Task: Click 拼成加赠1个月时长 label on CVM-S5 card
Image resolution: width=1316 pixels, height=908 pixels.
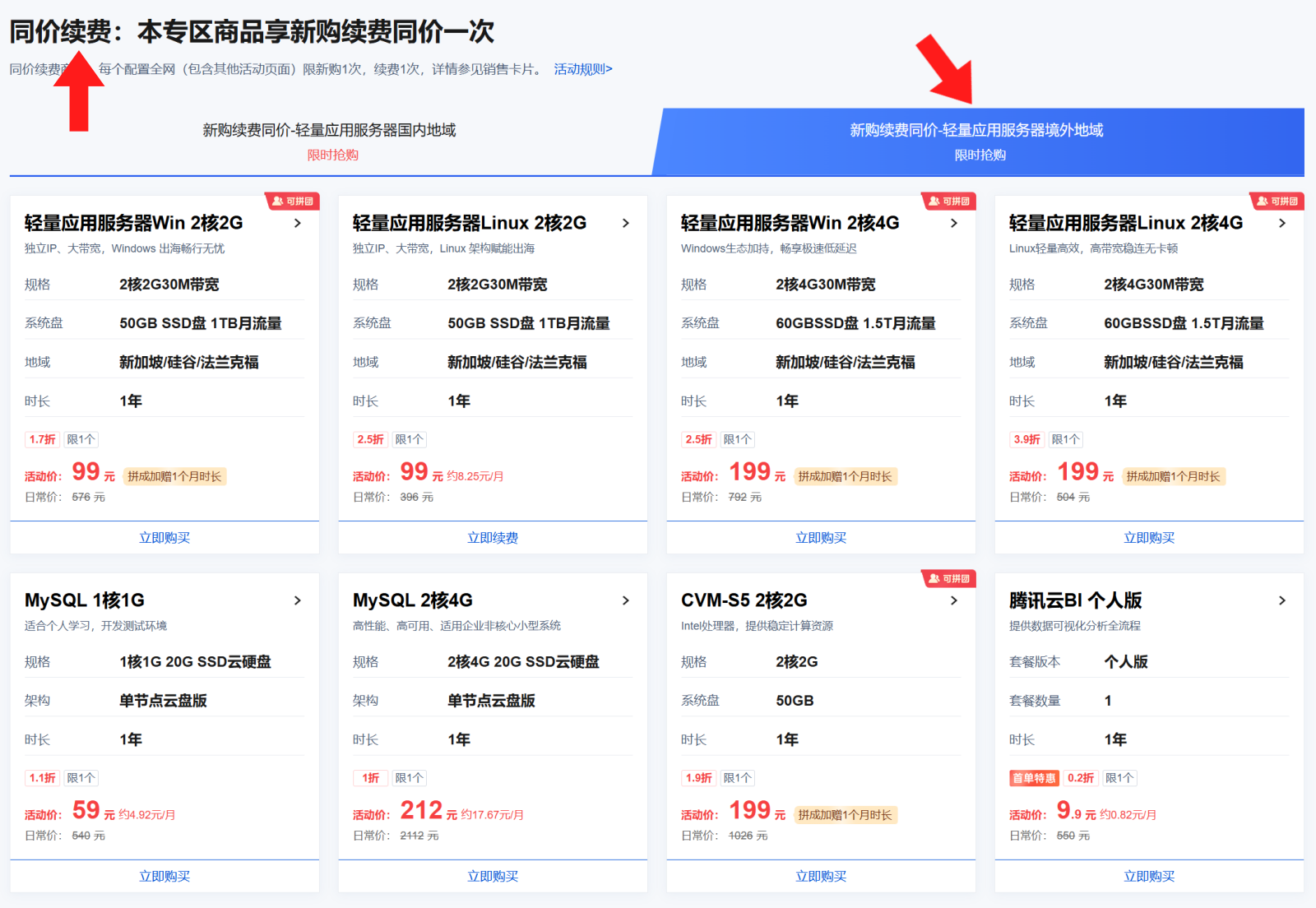Action: [x=846, y=815]
